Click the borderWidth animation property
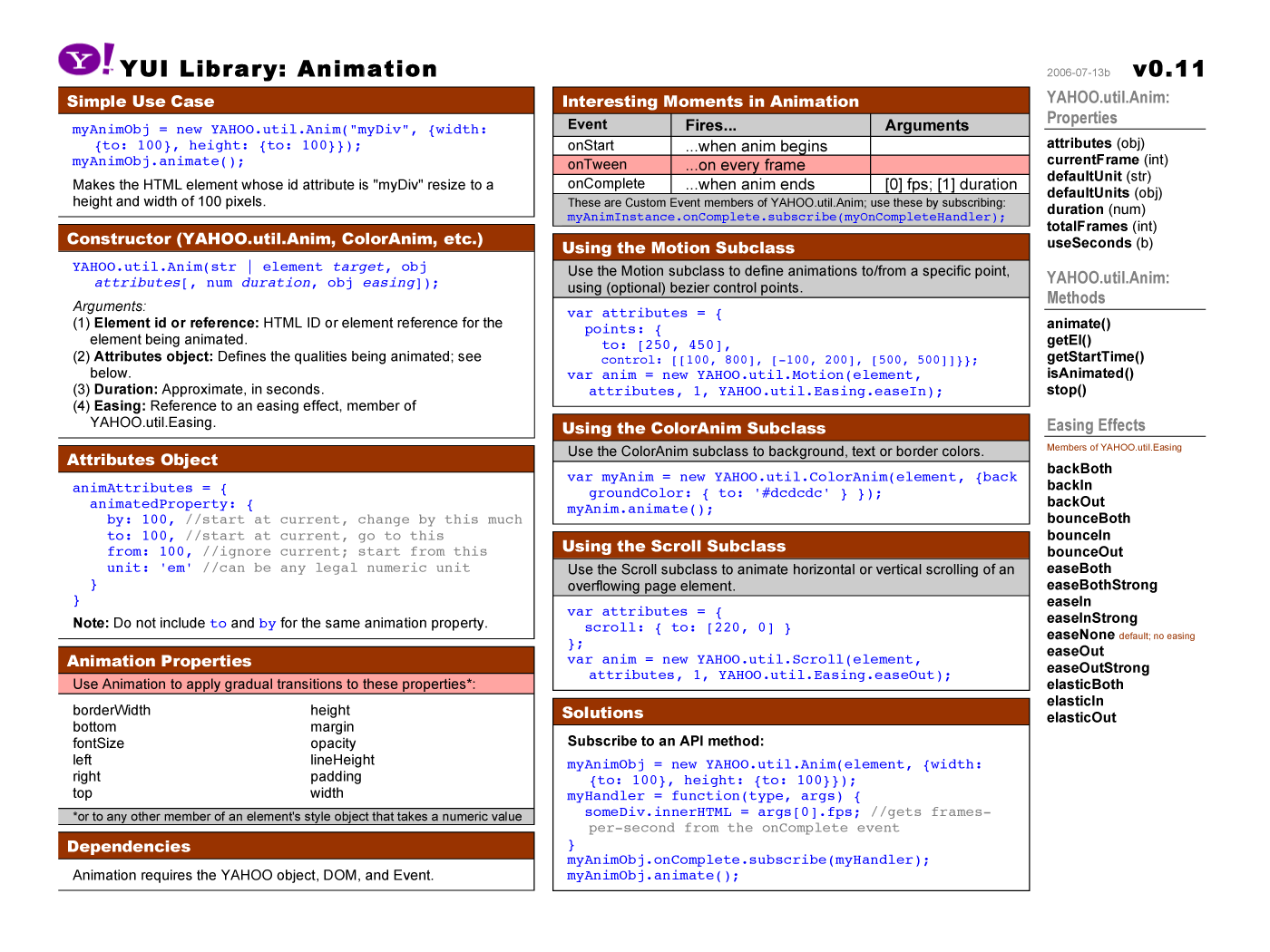1270x952 pixels. tap(112, 710)
